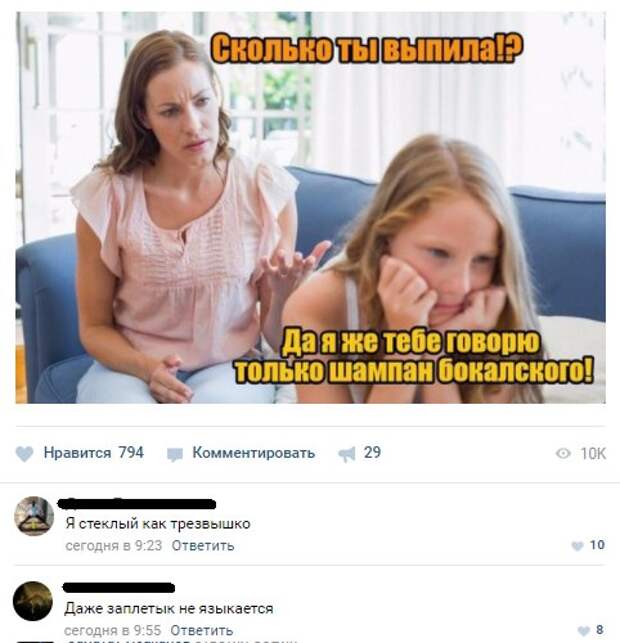
Task: Open first commenter's avatar profile
Action: pyautogui.click(x=34, y=516)
